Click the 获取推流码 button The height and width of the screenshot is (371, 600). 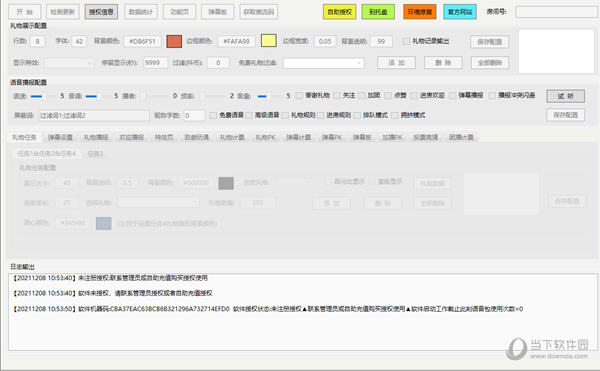coord(259,12)
